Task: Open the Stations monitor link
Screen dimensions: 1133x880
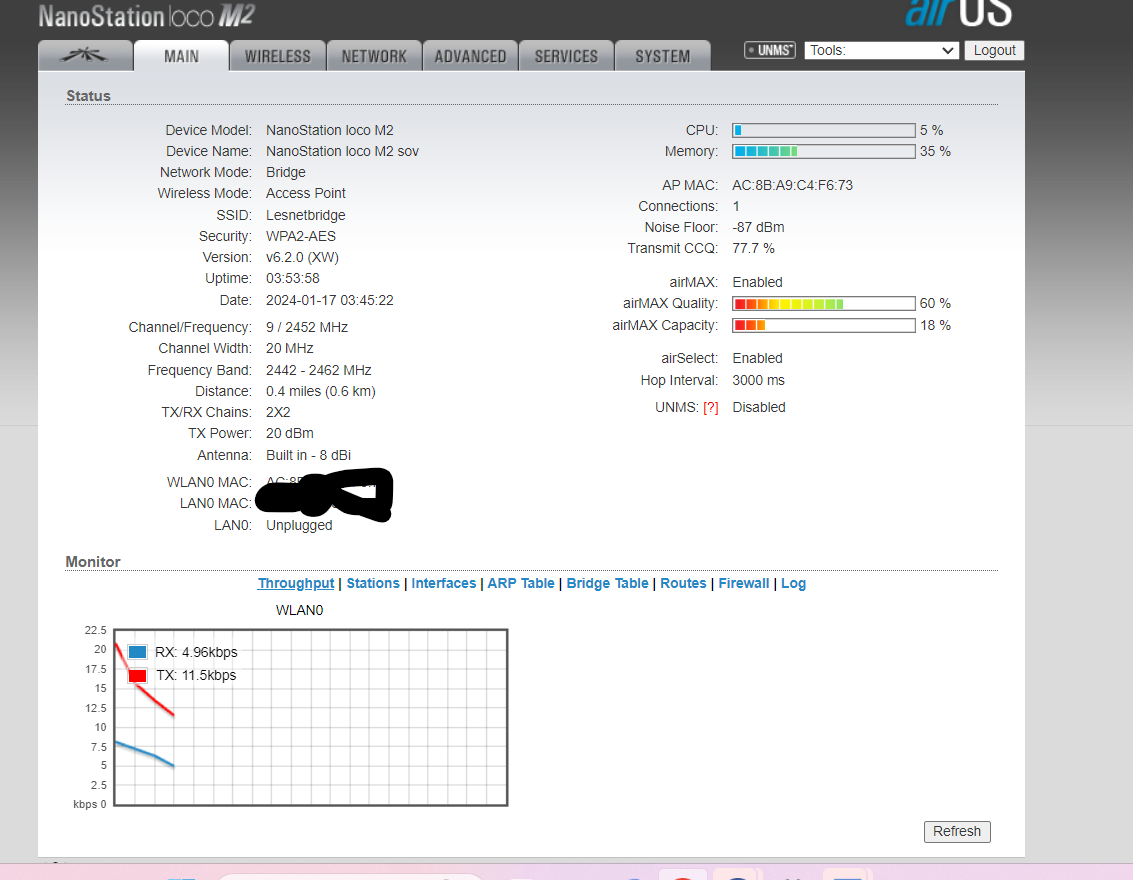Action: 373,583
